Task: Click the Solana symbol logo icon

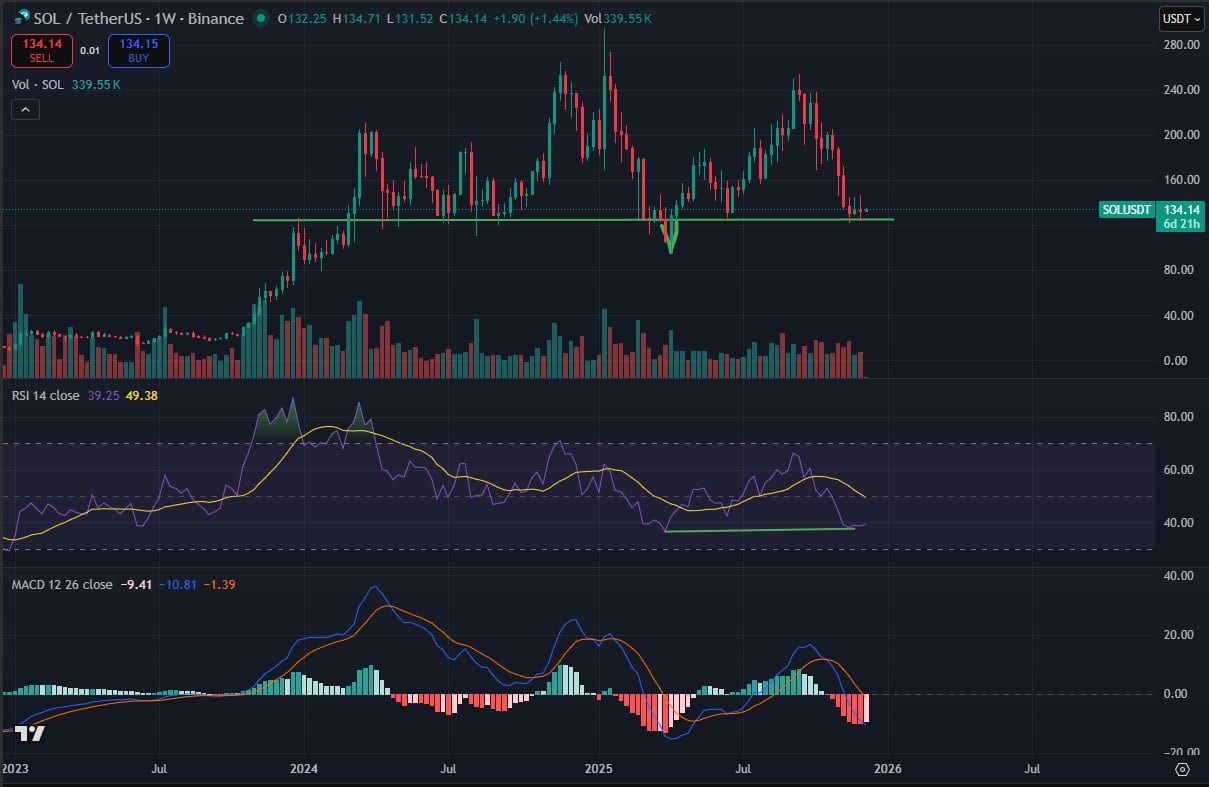Action: pyautogui.click(x=19, y=18)
